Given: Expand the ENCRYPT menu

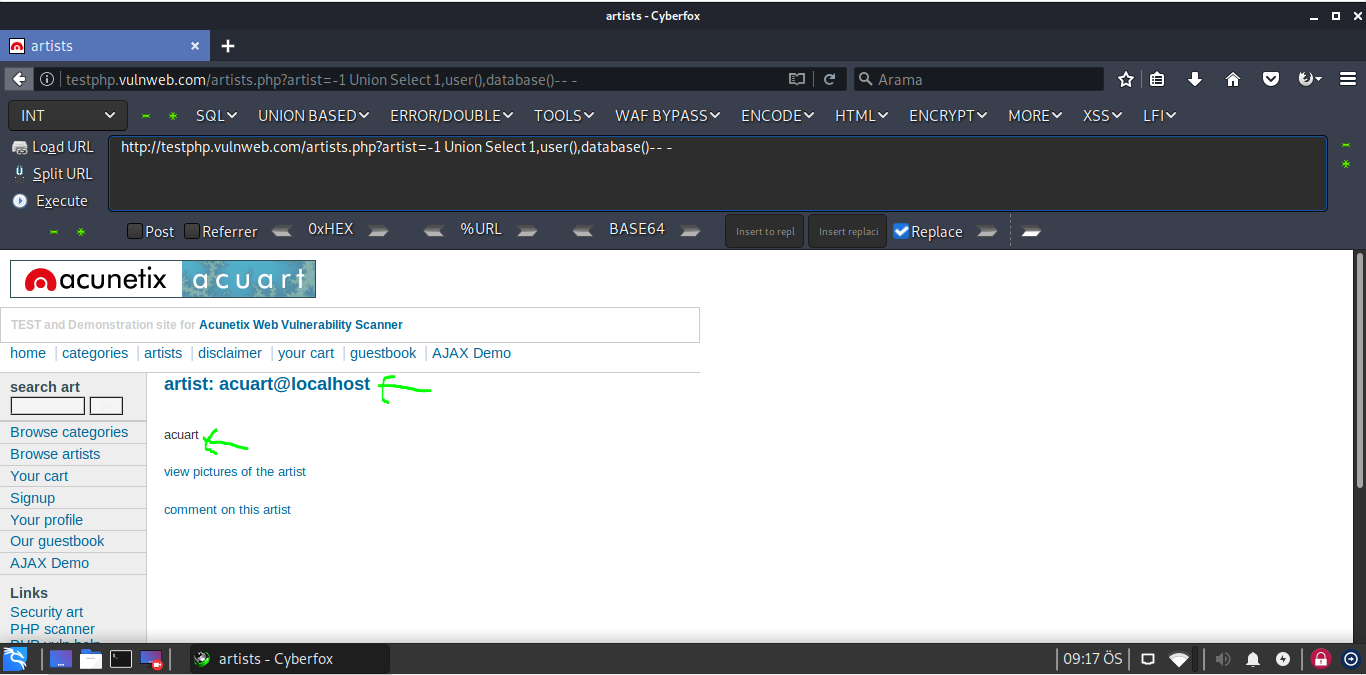Looking at the screenshot, I should tap(948, 116).
